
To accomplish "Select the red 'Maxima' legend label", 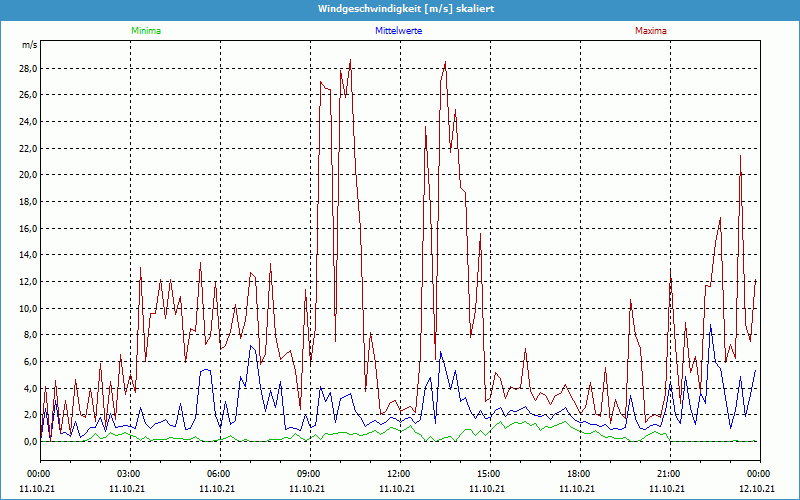I will tap(651, 31).
